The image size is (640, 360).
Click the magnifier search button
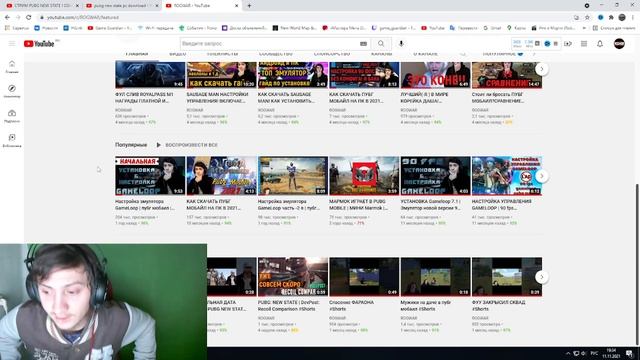click(x=381, y=44)
